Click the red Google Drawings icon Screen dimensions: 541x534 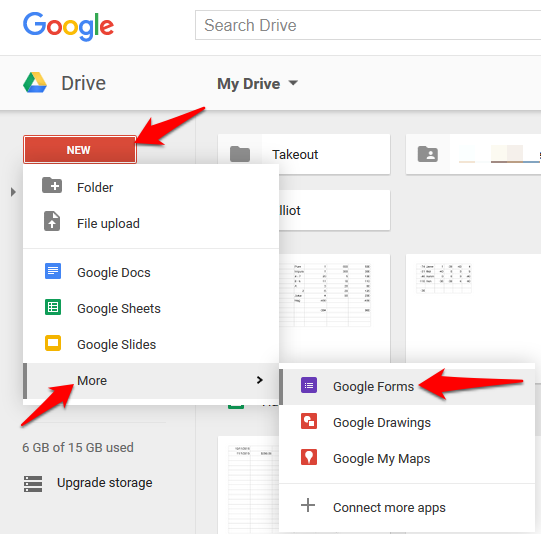[309, 421]
